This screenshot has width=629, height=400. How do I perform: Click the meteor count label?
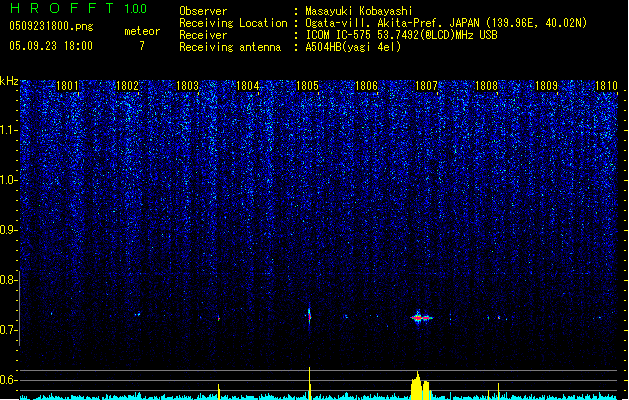(142, 31)
